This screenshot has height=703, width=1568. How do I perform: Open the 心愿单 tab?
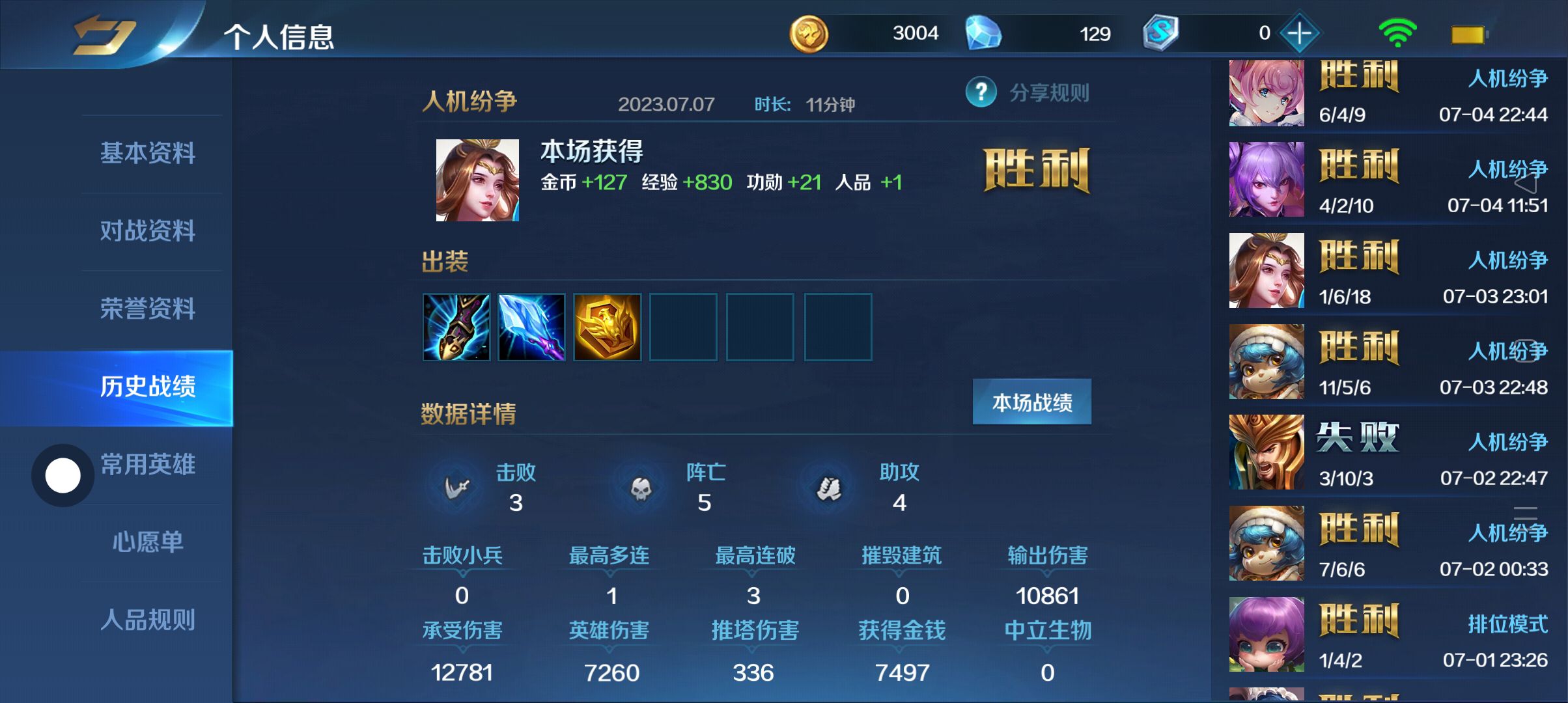coord(148,542)
